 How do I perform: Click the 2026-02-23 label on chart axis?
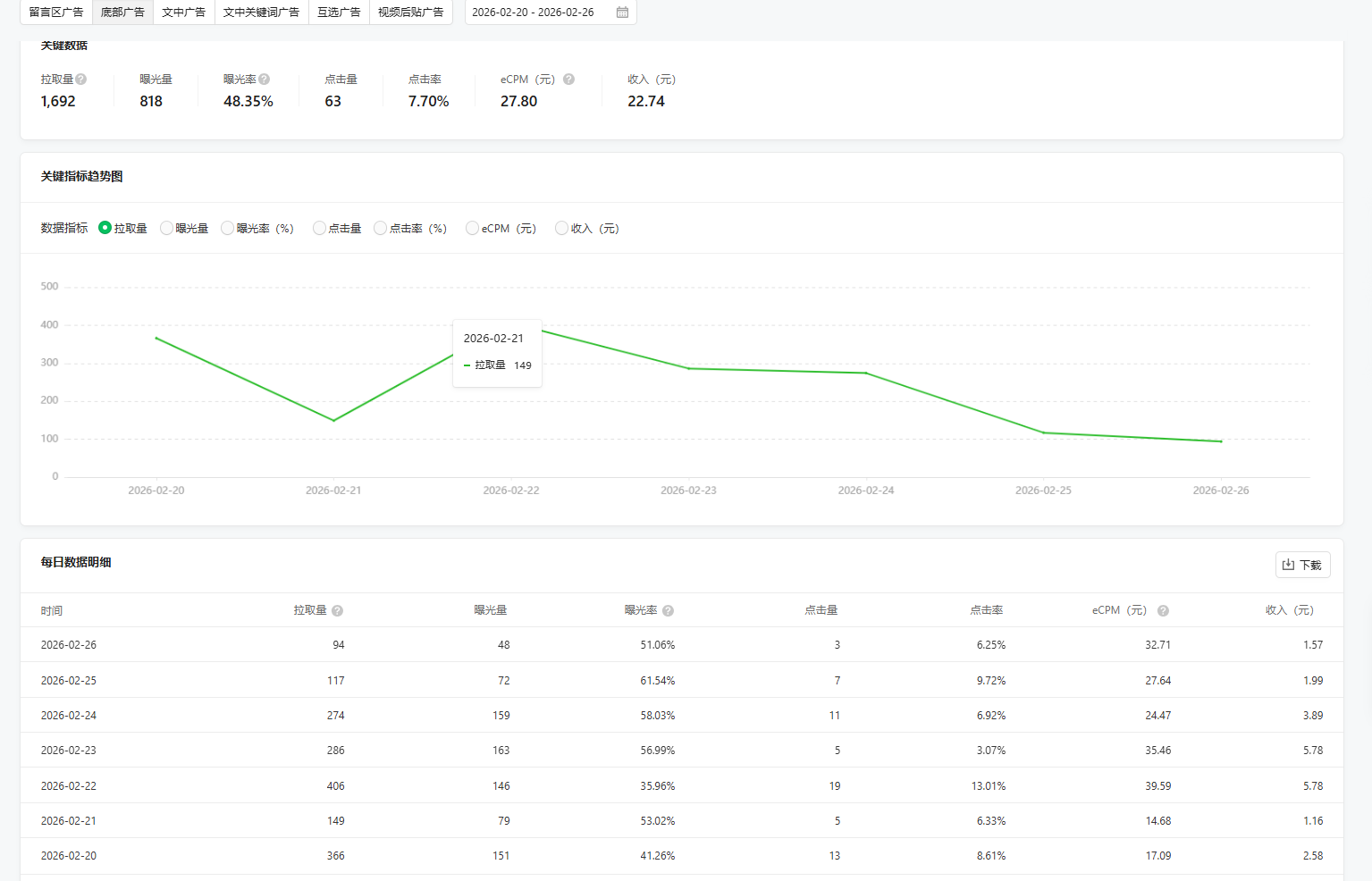[x=688, y=491]
